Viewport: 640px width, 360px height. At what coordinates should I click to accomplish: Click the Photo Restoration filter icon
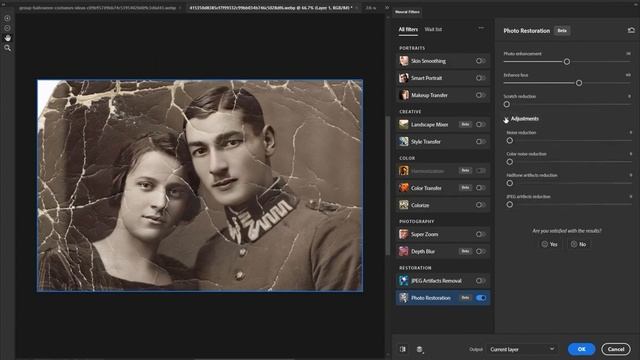404,298
